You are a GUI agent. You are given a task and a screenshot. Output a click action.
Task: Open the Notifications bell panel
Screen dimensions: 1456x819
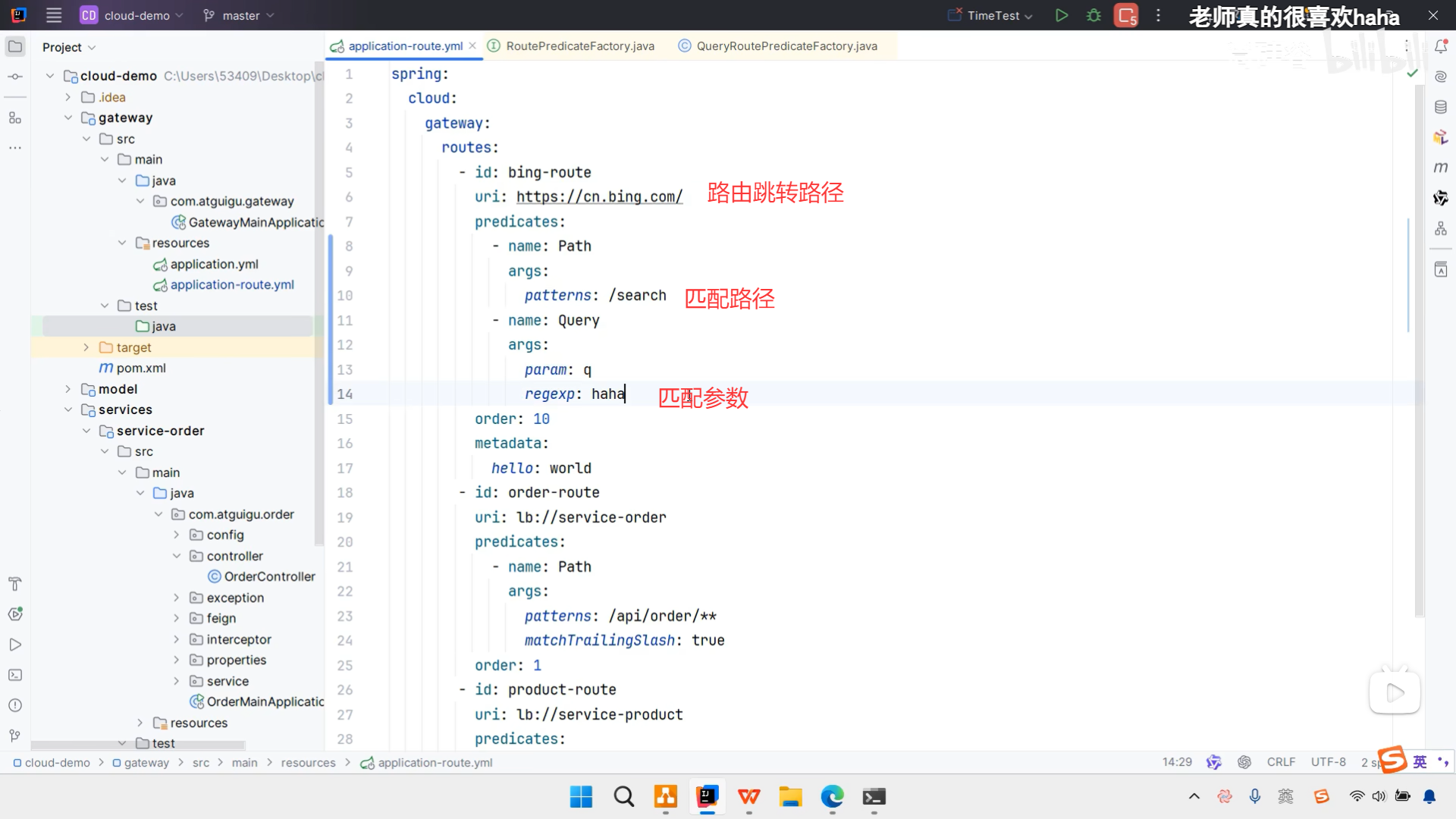[1441, 46]
